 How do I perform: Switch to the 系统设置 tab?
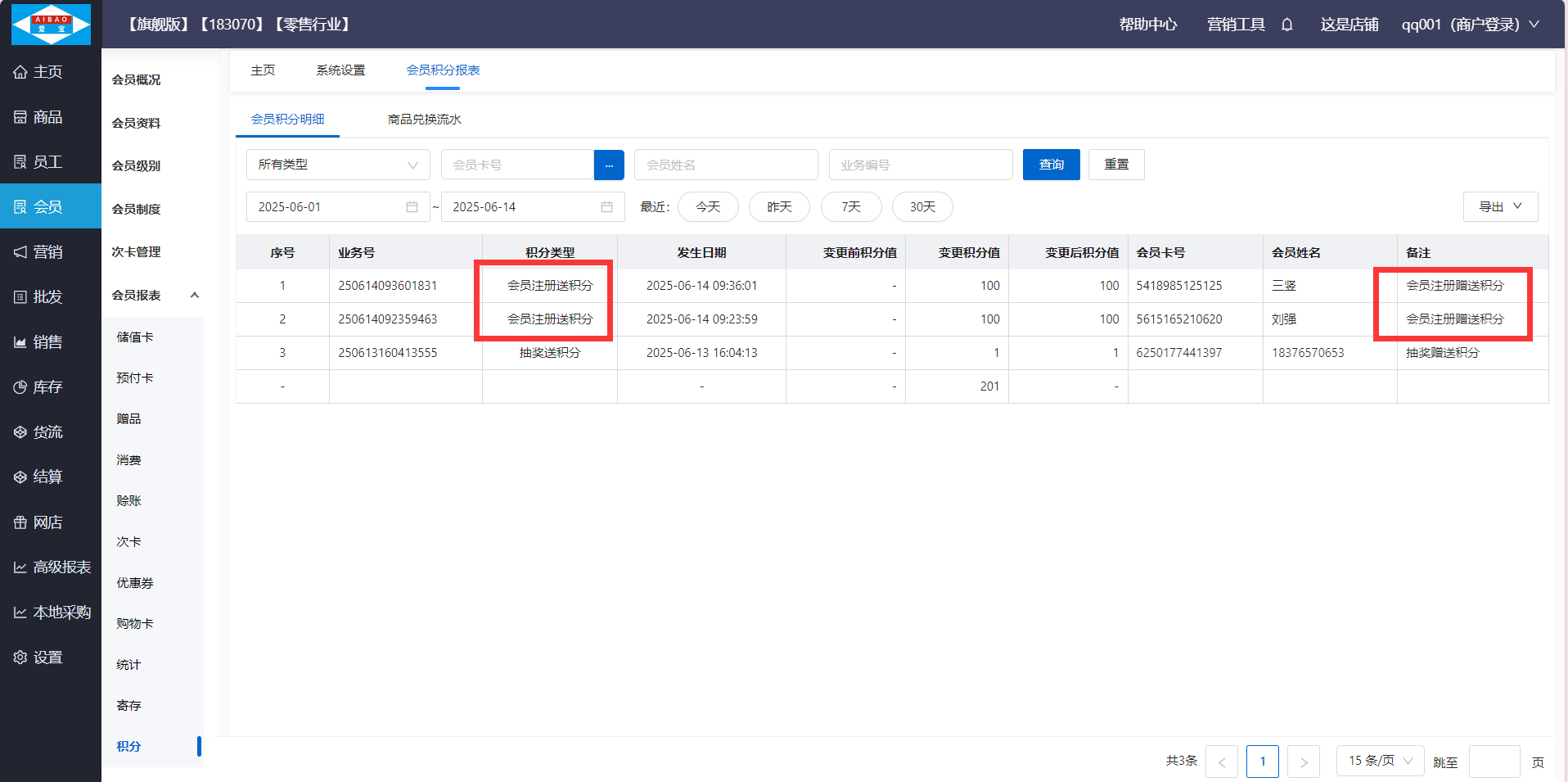tap(340, 70)
